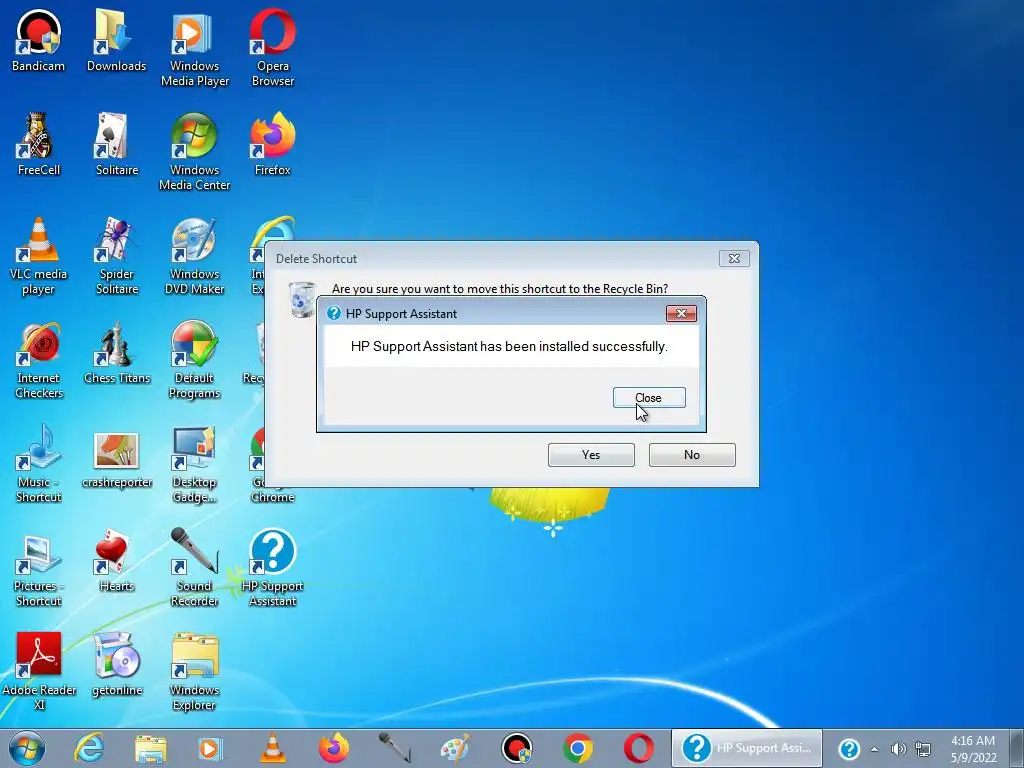Select the Hearts desktop icon
Viewport: 1024px width, 768px height.
coord(116,560)
